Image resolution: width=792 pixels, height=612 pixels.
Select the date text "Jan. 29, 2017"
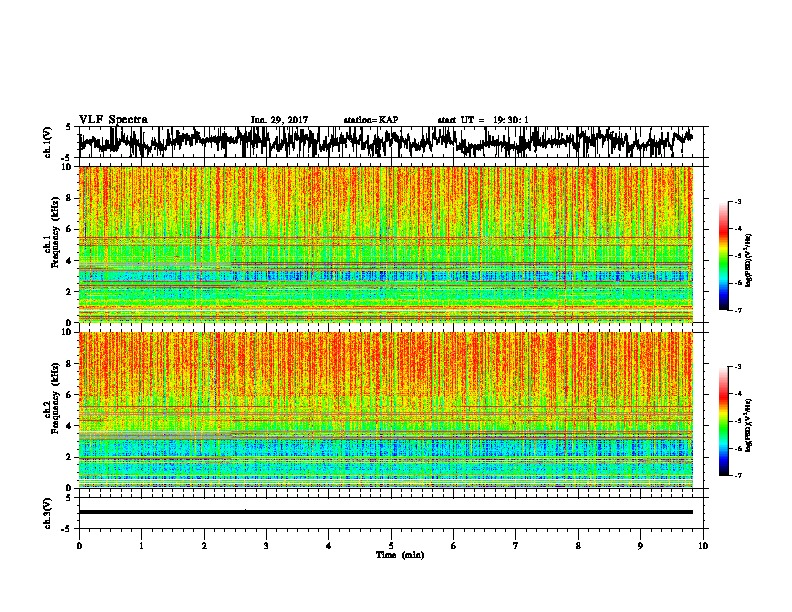pyautogui.click(x=279, y=120)
